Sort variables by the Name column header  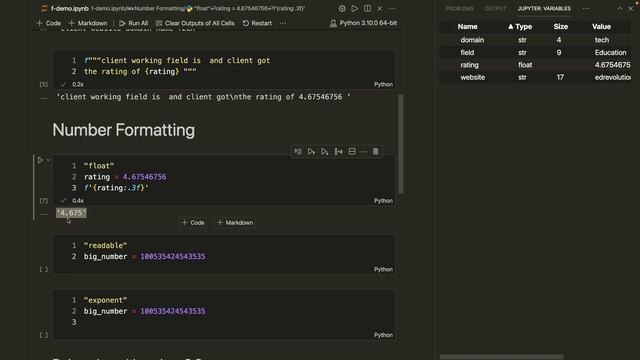click(x=467, y=27)
